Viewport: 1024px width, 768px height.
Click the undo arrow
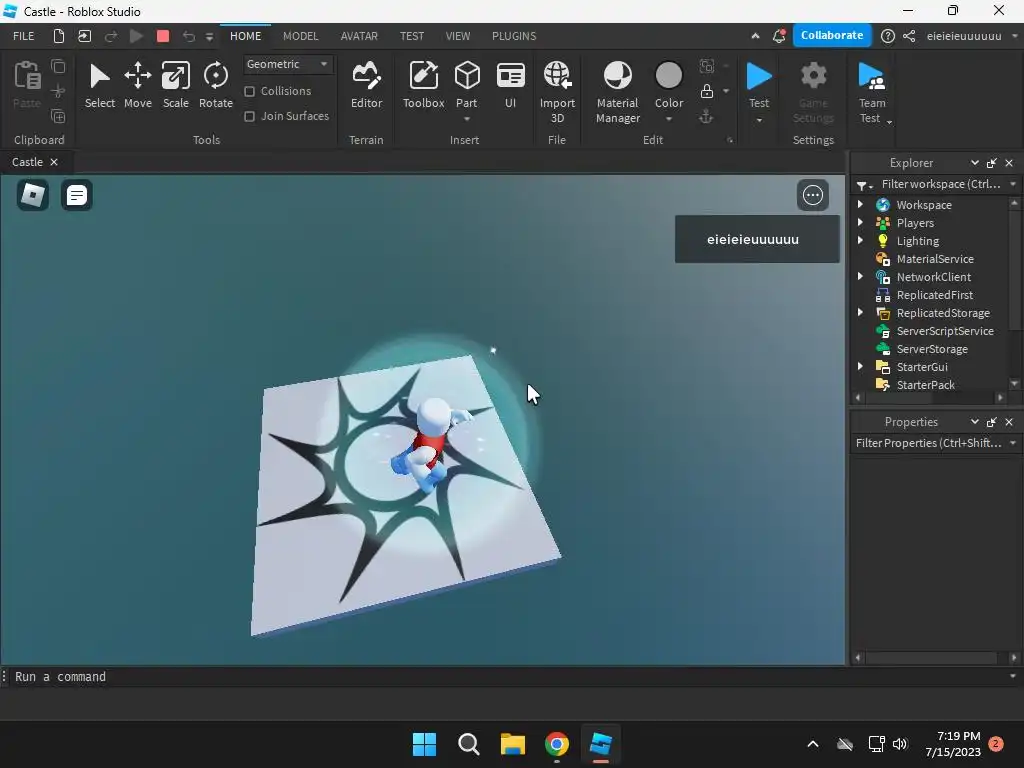point(189,36)
